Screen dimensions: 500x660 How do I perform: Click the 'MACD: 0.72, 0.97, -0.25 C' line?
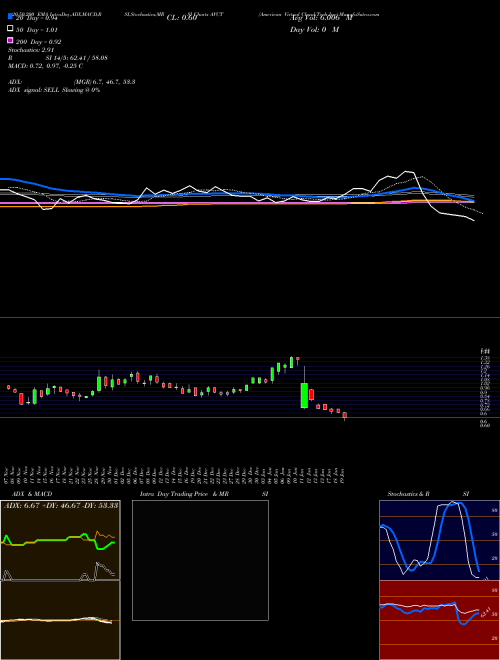45,66
